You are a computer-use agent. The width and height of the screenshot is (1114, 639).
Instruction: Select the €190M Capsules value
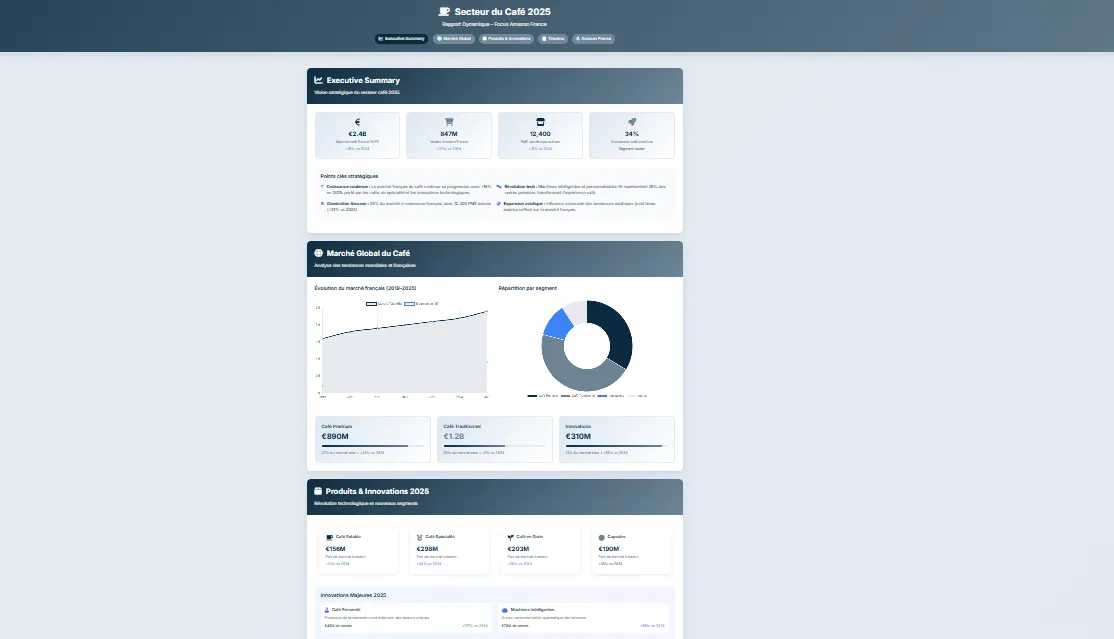pyautogui.click(x=609, y=549)
